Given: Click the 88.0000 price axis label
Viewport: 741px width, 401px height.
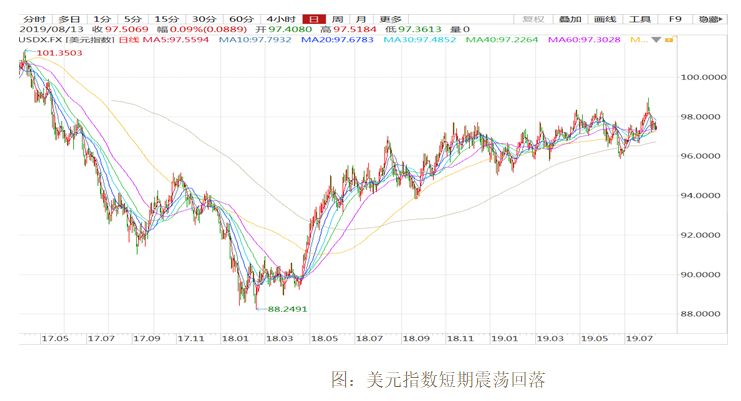Looking at the screenshot, I should (700, 314).
